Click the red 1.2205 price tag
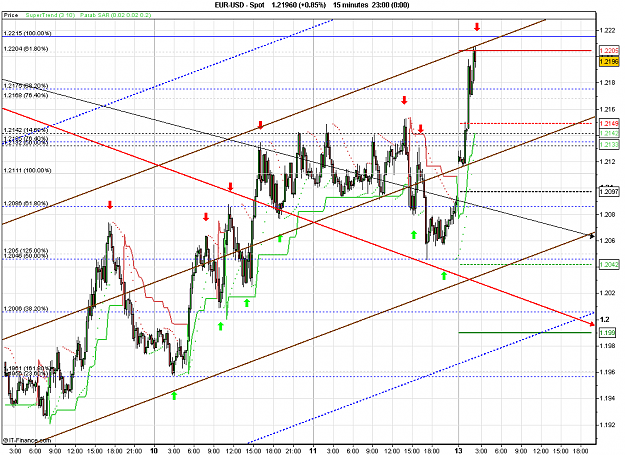Viewport: 625px width, 455px height. coord(609,51)
